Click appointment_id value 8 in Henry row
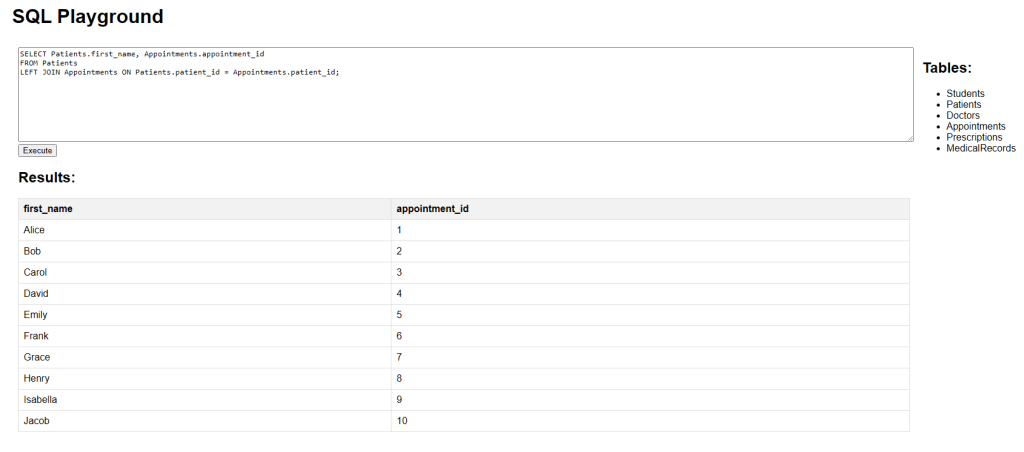This screenshot has height=452, width=1024. [x=650, y=378]
